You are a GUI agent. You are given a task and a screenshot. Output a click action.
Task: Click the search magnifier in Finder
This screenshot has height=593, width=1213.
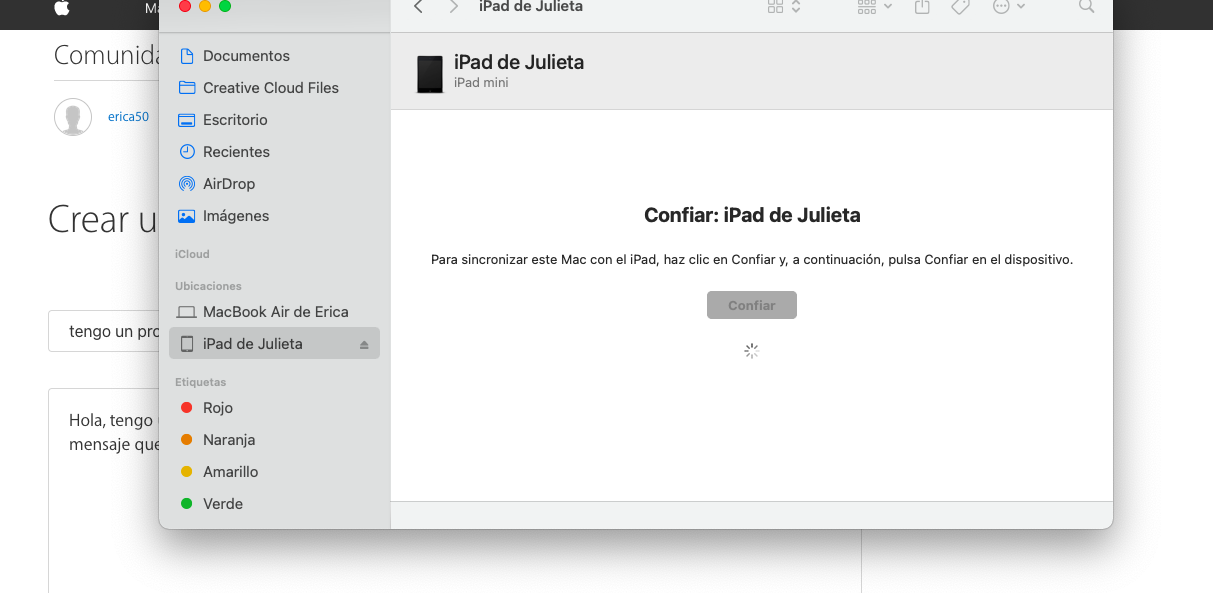click(x=1087, y=7)
